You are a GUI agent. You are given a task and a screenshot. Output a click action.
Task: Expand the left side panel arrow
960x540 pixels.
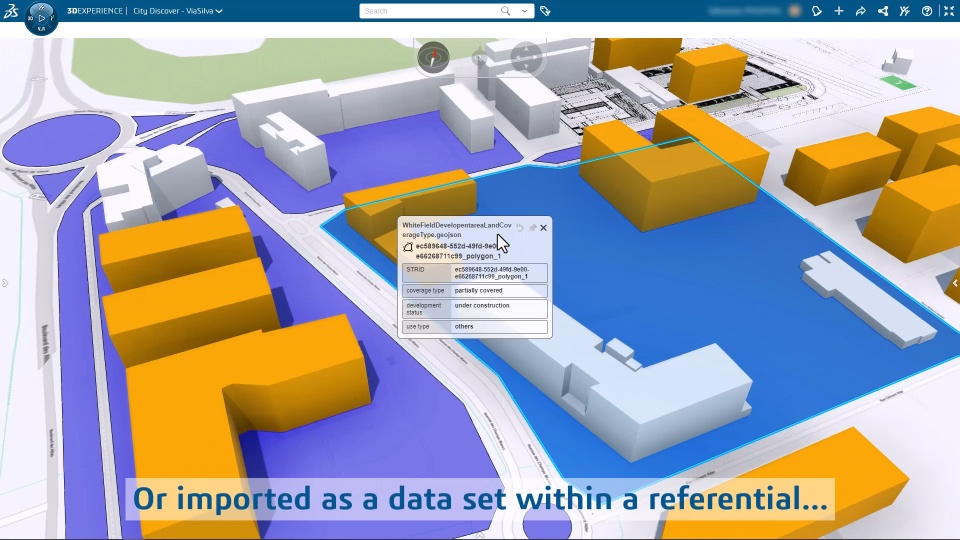[5, 283]
